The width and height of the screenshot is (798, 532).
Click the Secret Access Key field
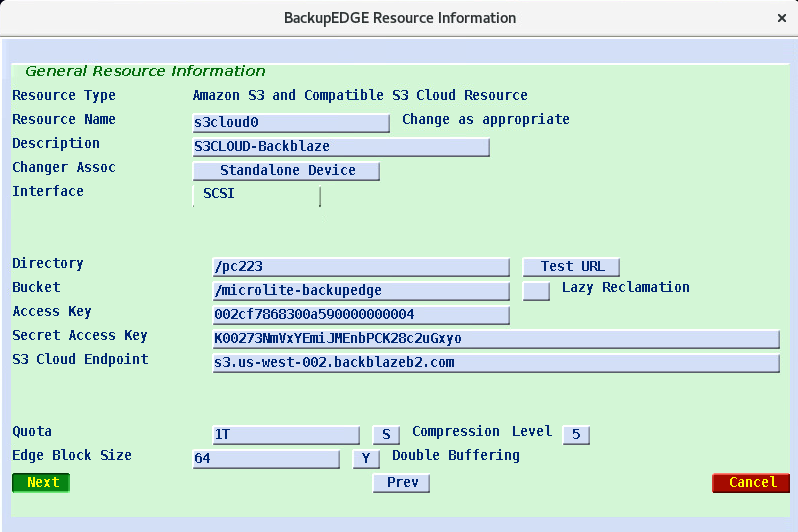coord(496,339)
